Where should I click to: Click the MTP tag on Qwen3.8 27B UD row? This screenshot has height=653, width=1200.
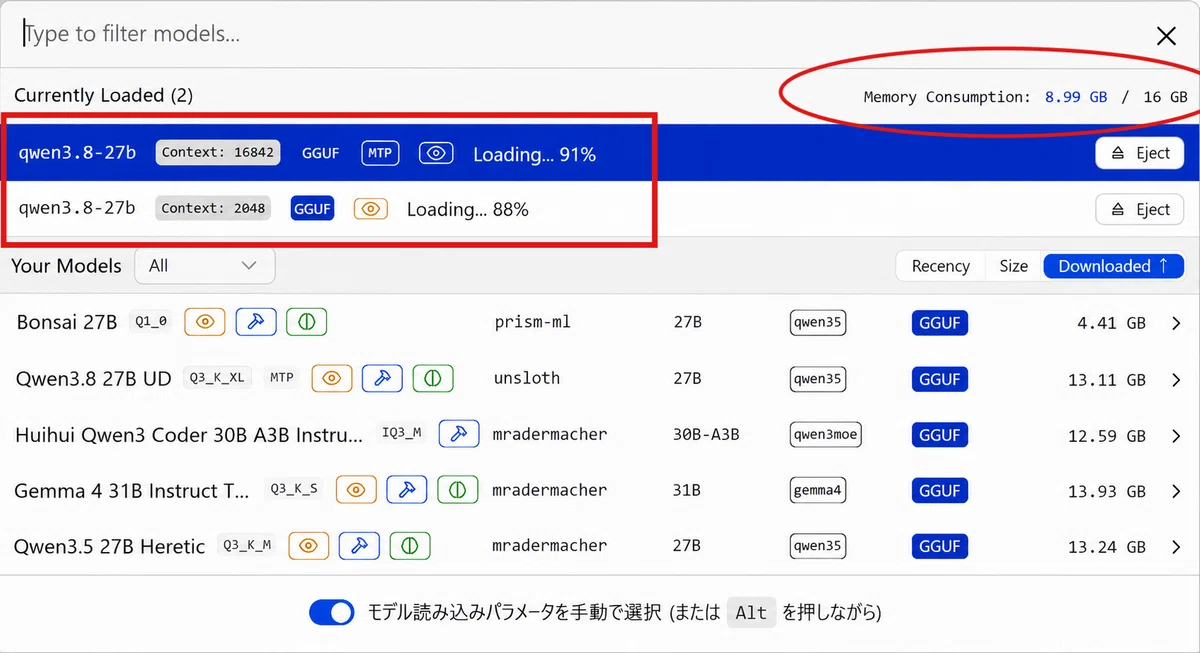tap(282, 378)
